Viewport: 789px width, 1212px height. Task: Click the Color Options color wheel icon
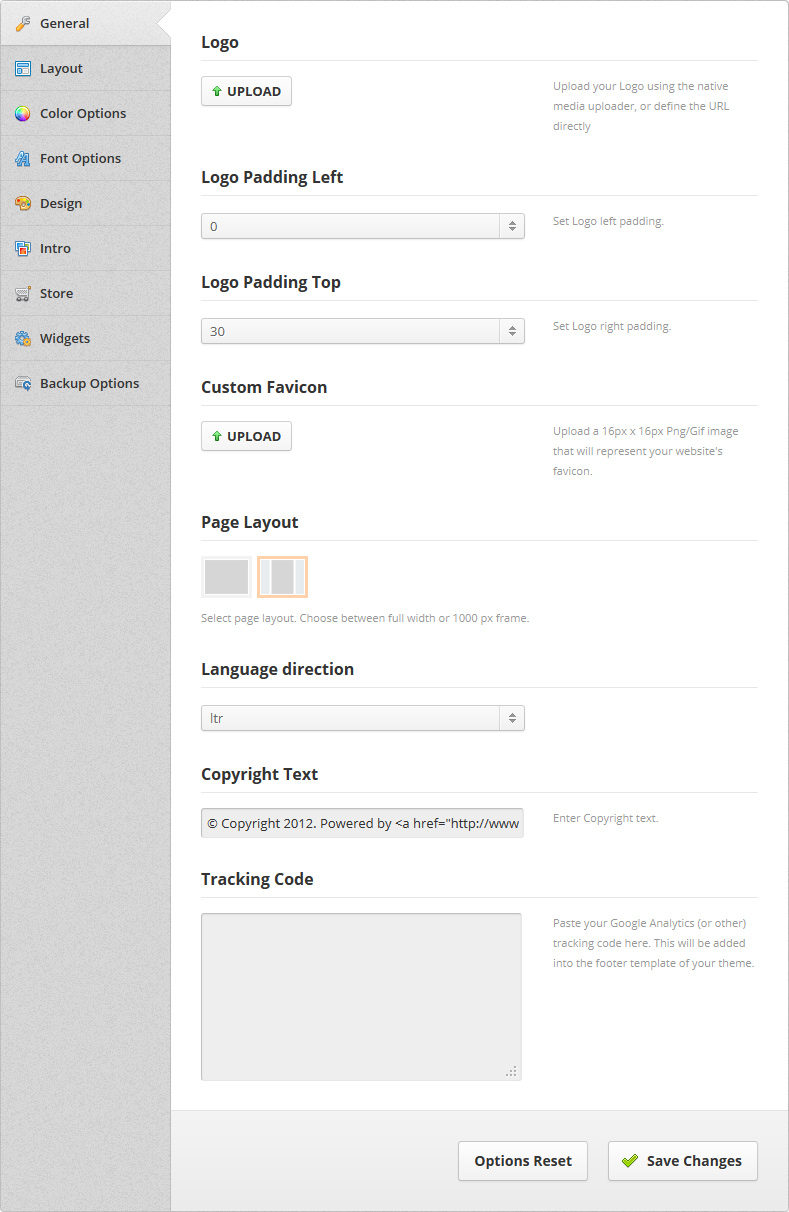pos(23,114)
